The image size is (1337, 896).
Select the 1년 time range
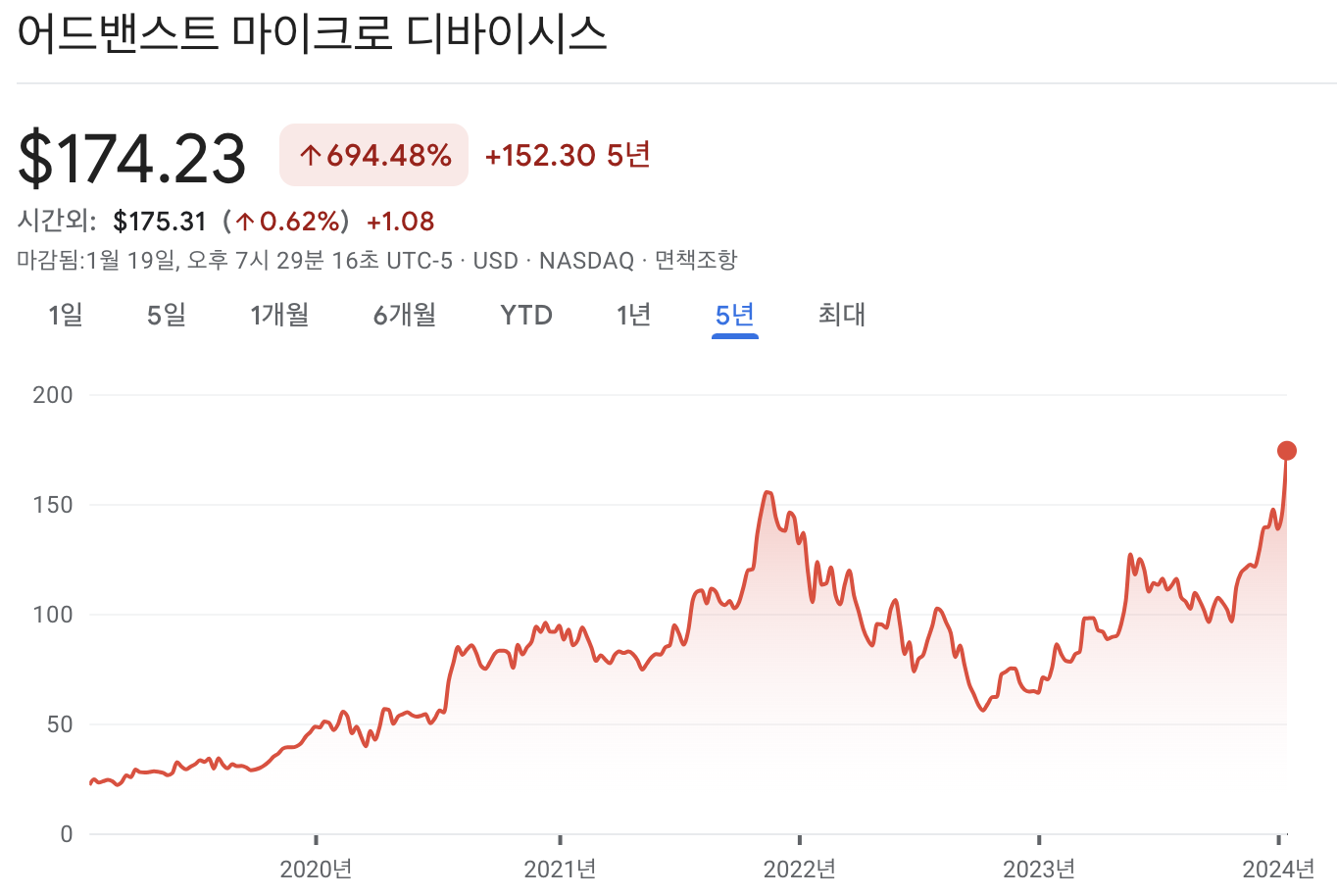(632, 315)
